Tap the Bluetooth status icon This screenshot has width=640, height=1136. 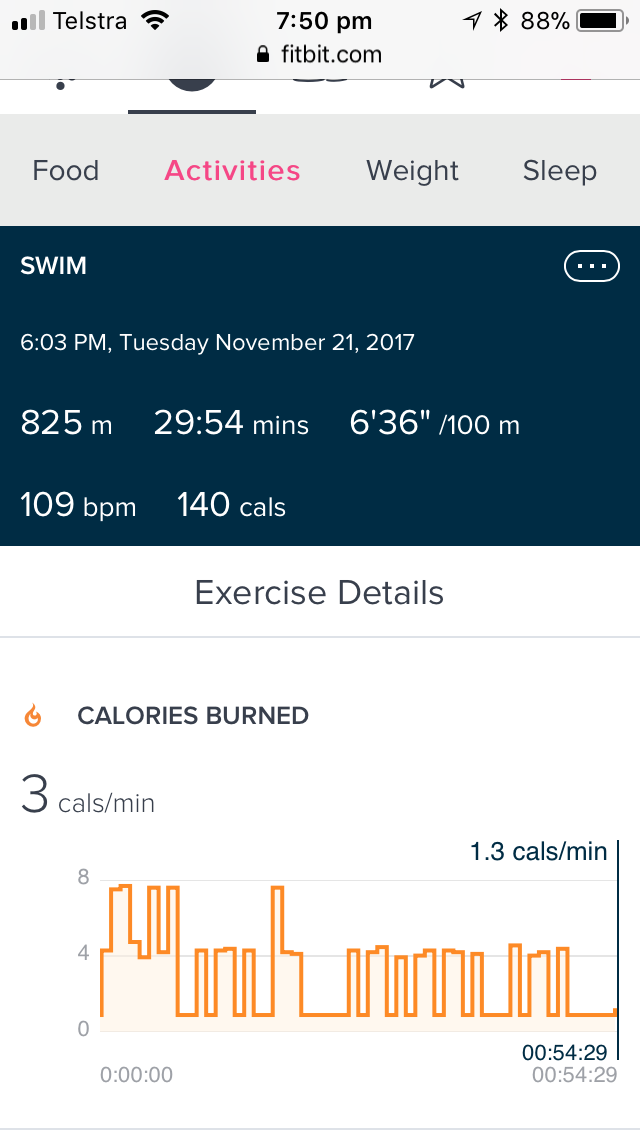[502, 21]
